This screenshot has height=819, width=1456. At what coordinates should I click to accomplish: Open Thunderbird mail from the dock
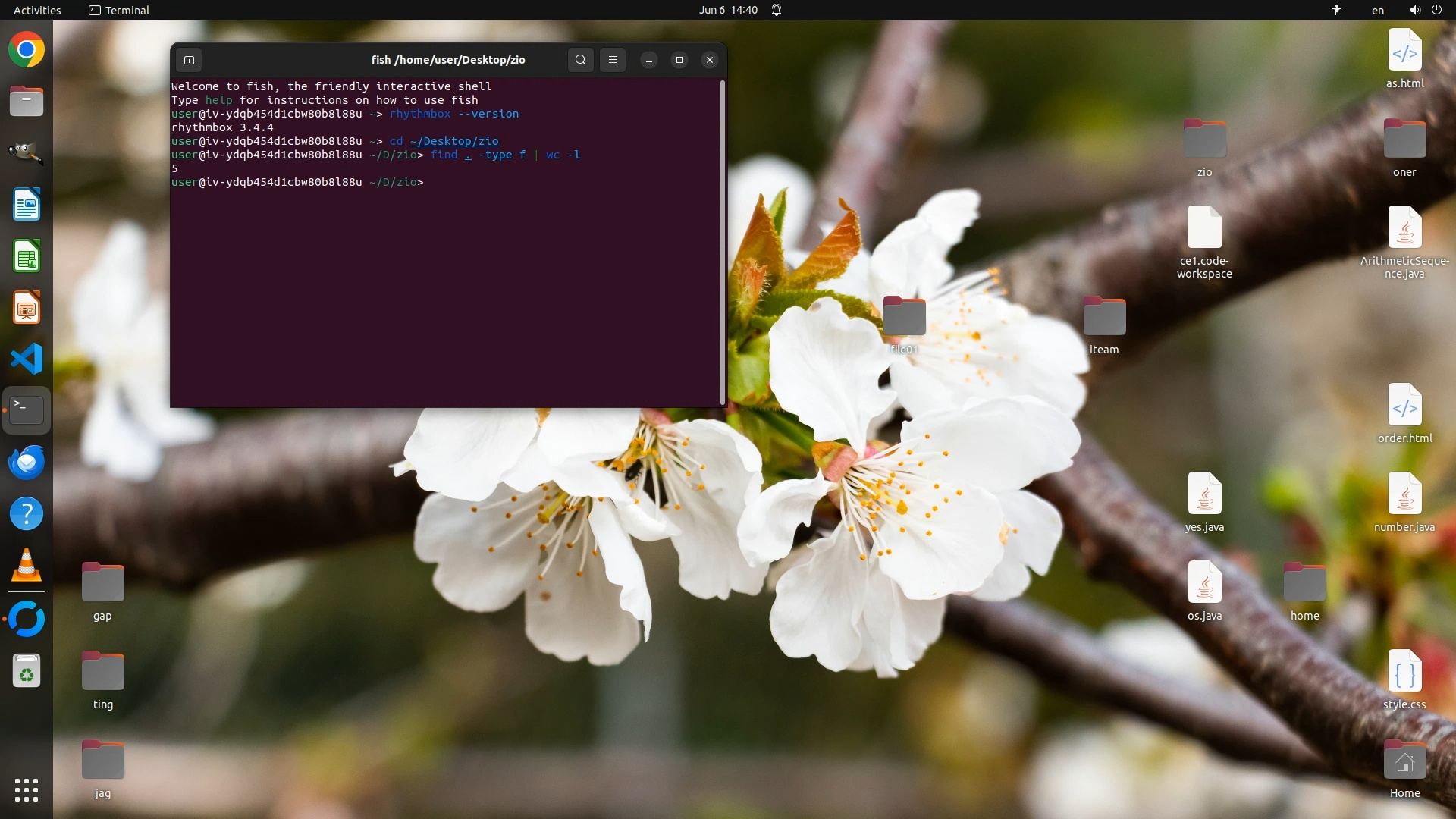pyautogui.click(x=27, y=462)
